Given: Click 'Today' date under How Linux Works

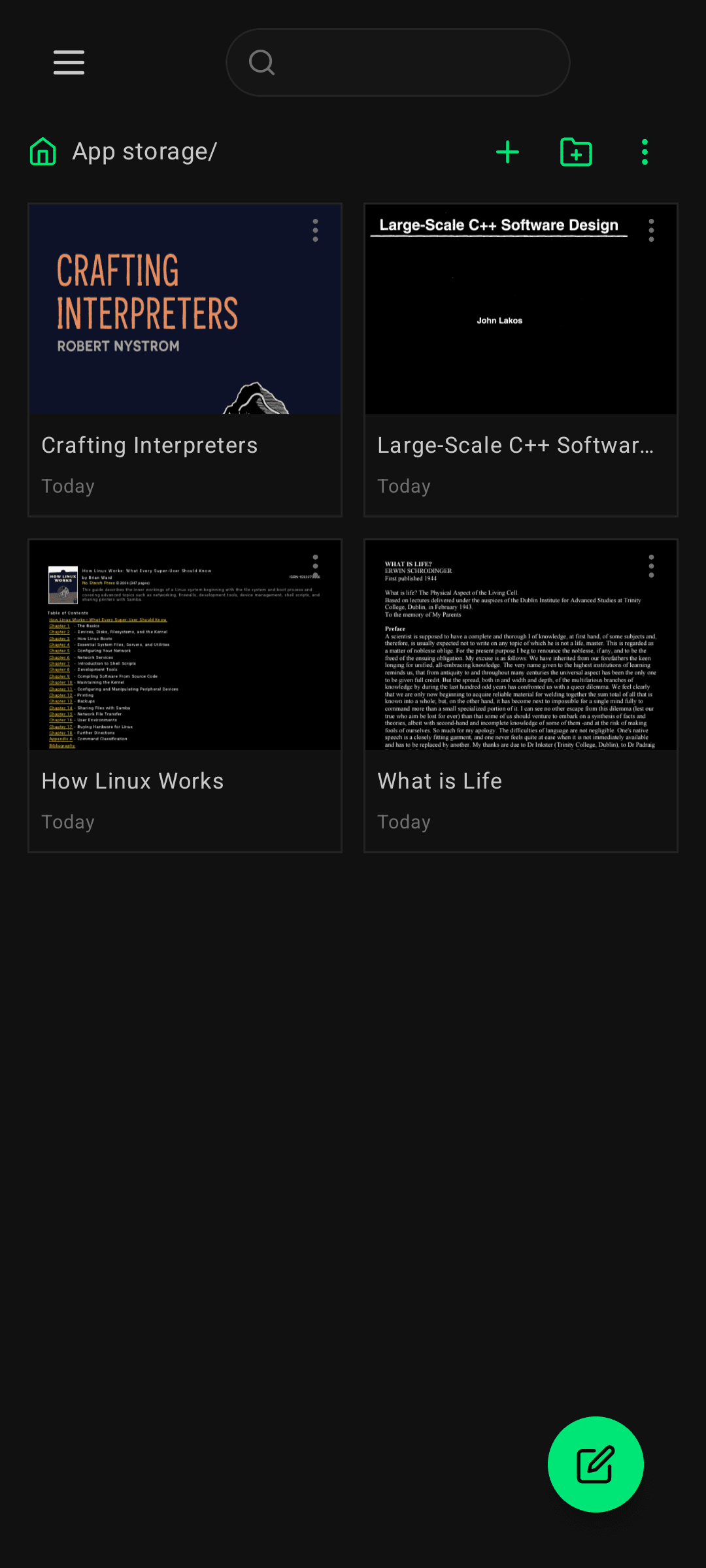Looking at the screenshot, I should click(x=68, y=823).
